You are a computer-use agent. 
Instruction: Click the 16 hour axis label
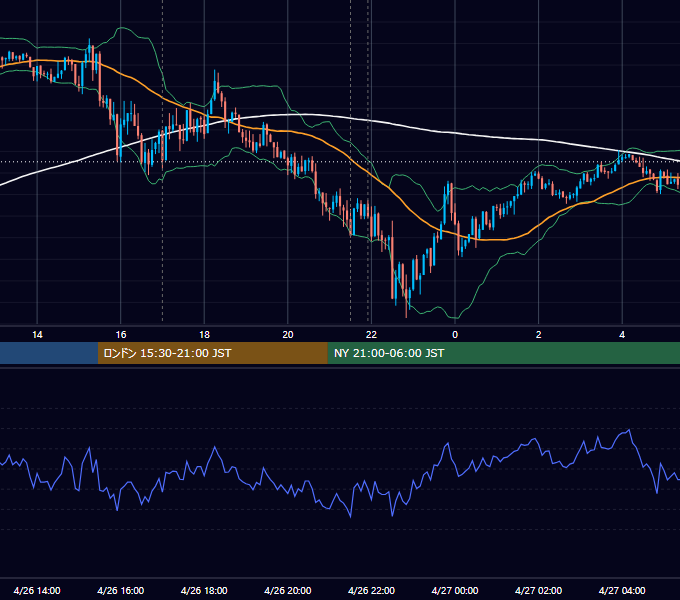(121, 335)
